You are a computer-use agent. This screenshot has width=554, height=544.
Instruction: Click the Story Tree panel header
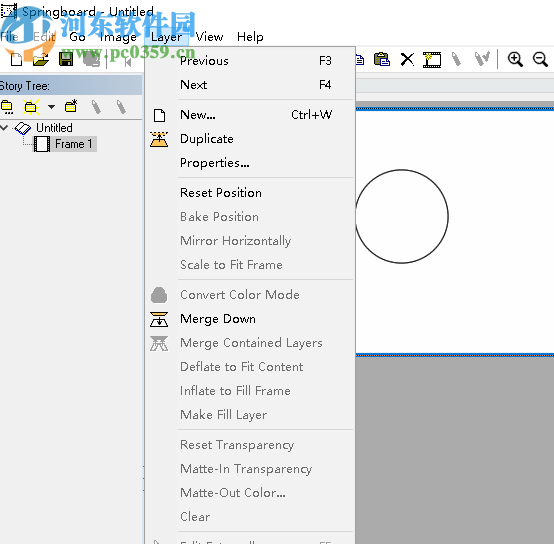tap(71, 85)
